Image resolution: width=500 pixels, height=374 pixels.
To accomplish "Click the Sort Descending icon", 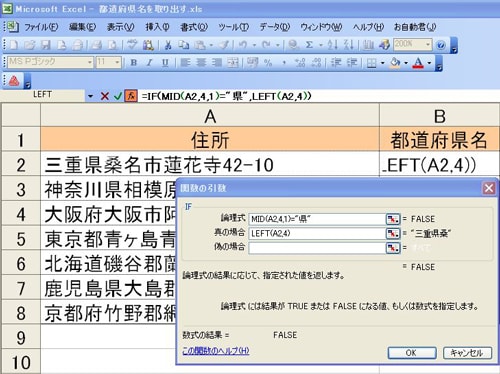I will click(348, 45).
